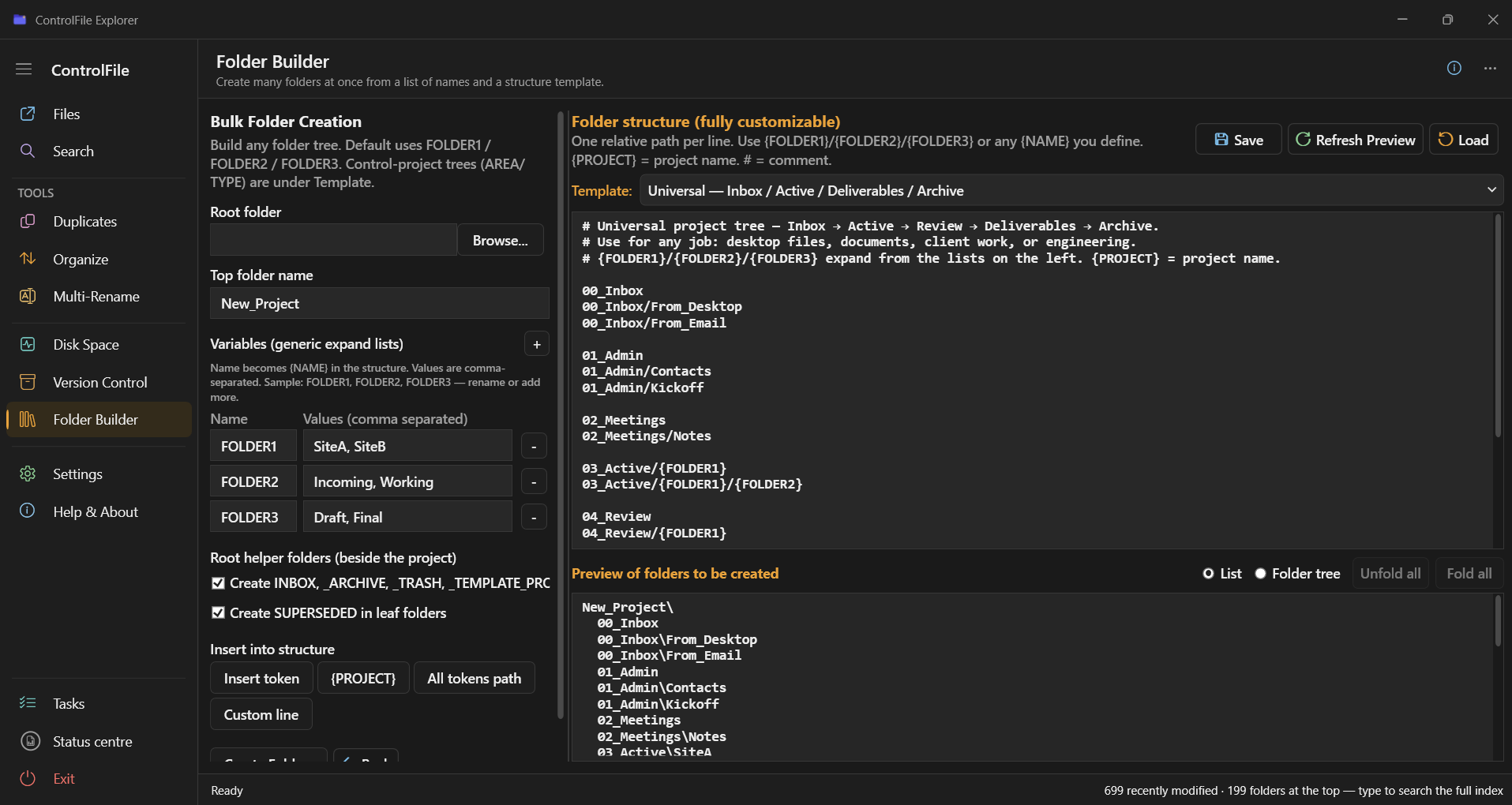Image resolution: width=1512 pixels, height=805 pixels.
Task: Click Insert token button
Action: [x=261, y=678]
